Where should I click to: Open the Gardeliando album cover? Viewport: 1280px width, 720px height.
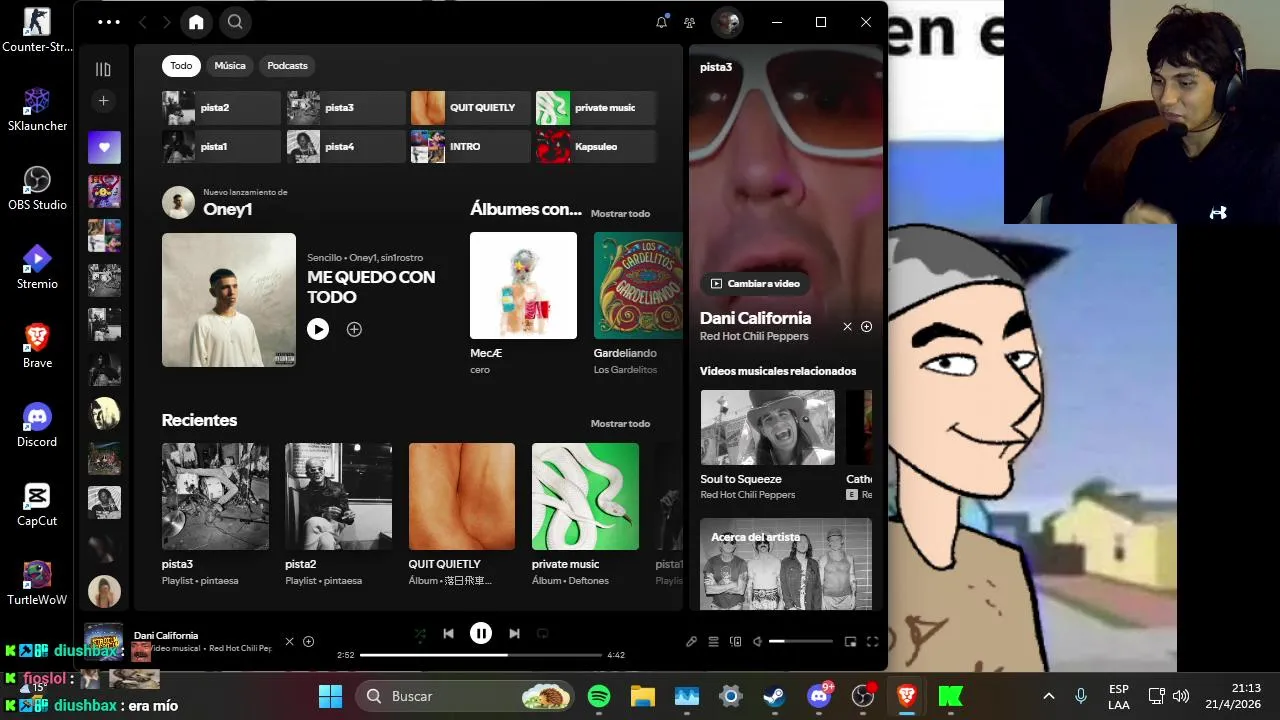pos(638,286)
